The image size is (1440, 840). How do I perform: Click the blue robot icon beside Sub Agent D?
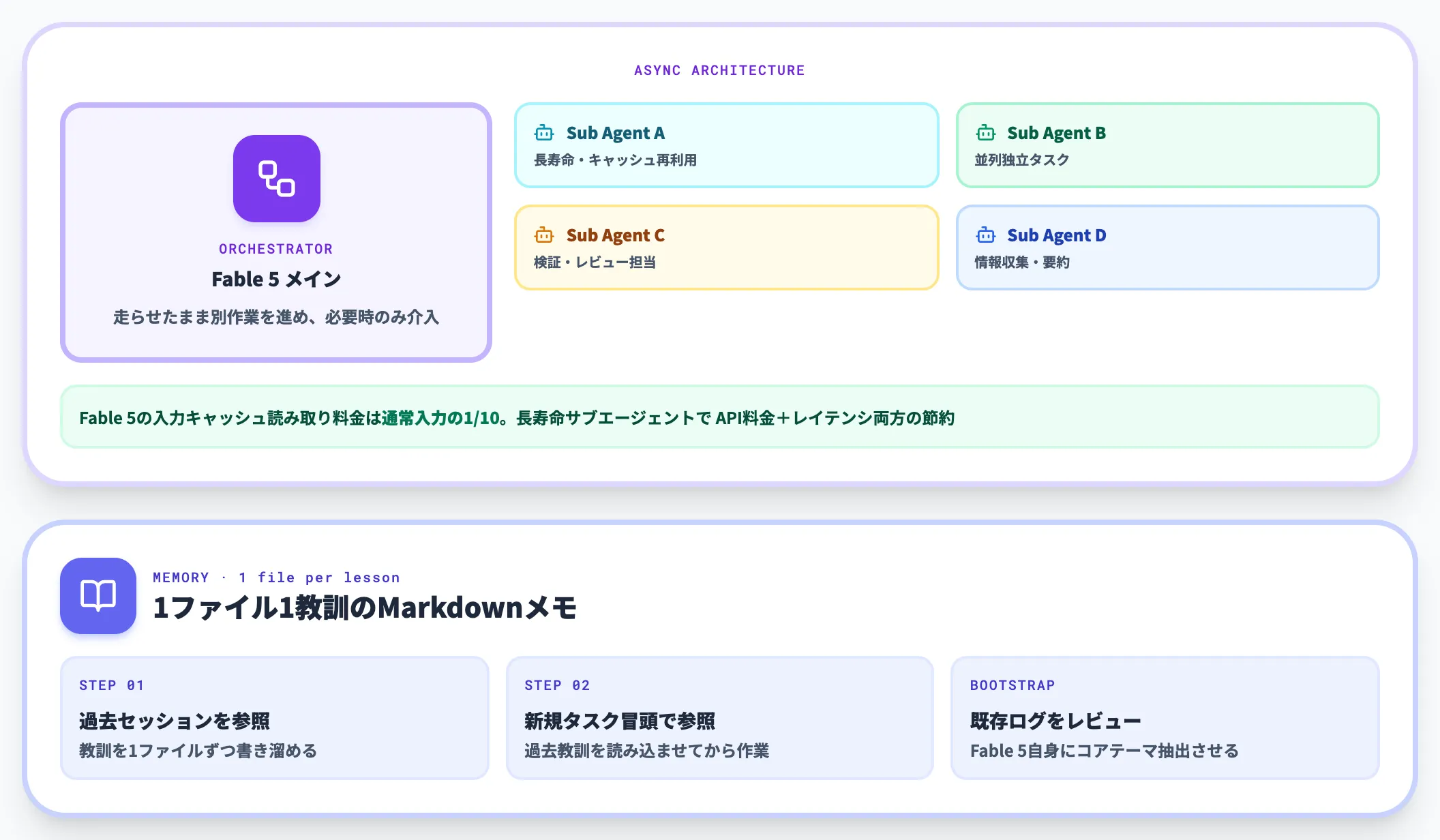(985, 235)
